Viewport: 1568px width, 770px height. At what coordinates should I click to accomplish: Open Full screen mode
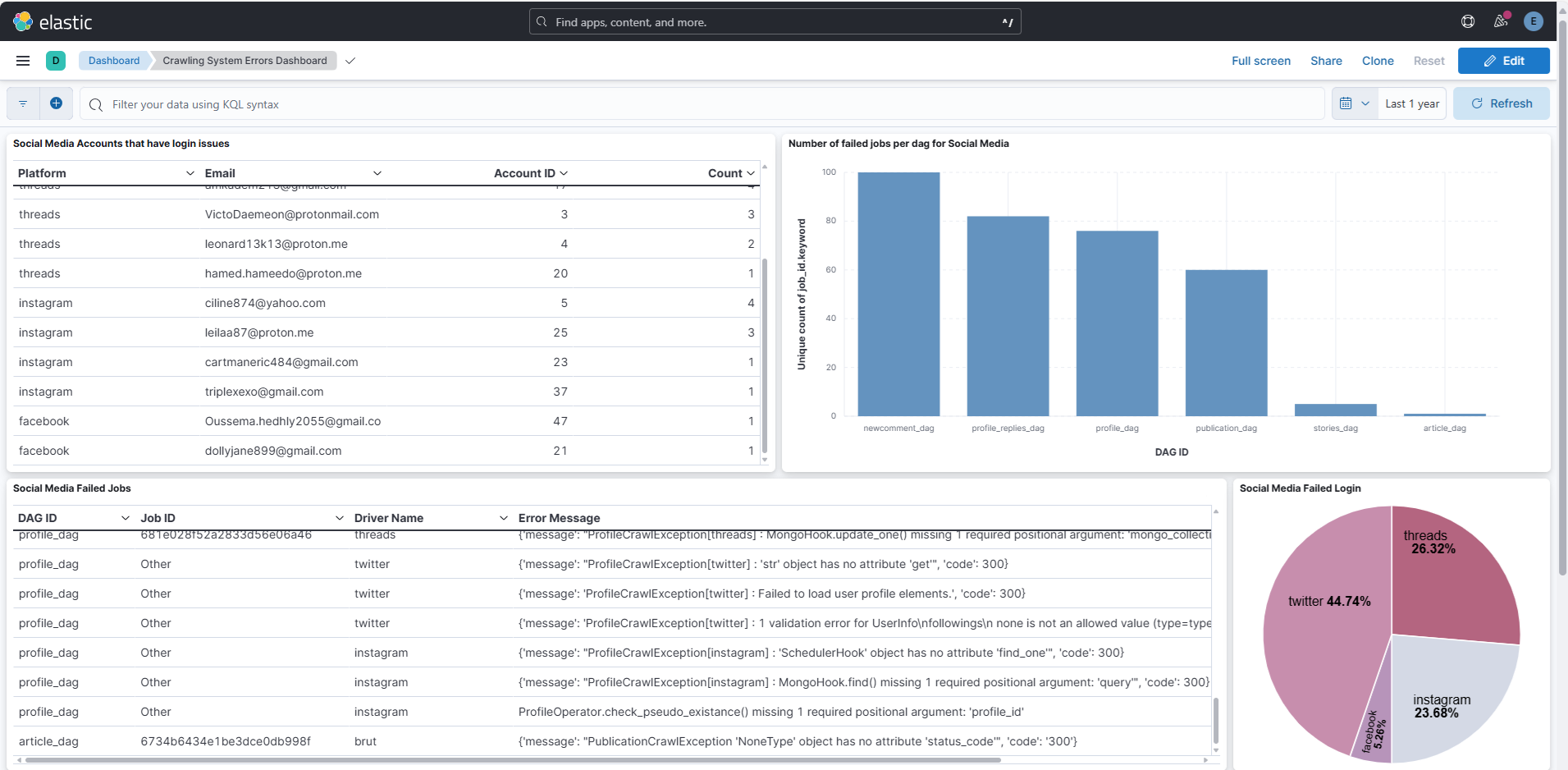(x=1260, y=60)
